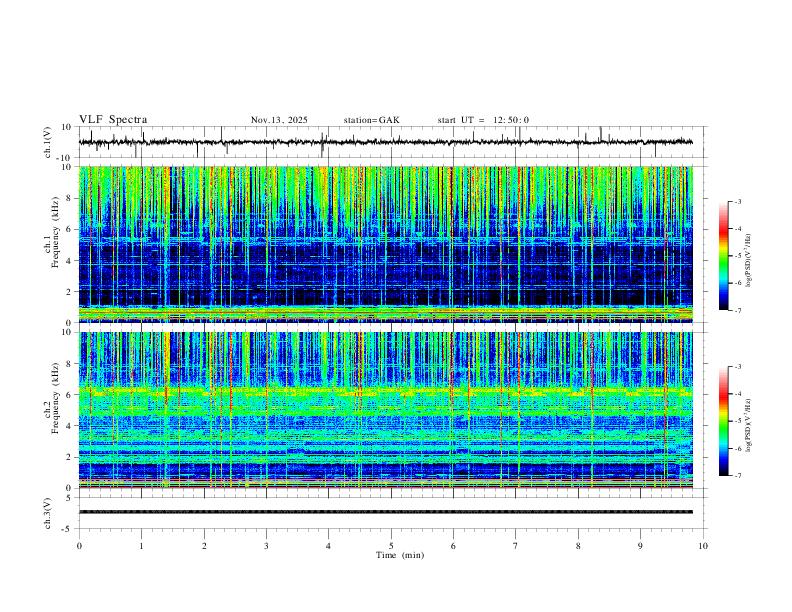
Task: Select the "Time (min)" axis label
Action: click(x=400, y=555)
